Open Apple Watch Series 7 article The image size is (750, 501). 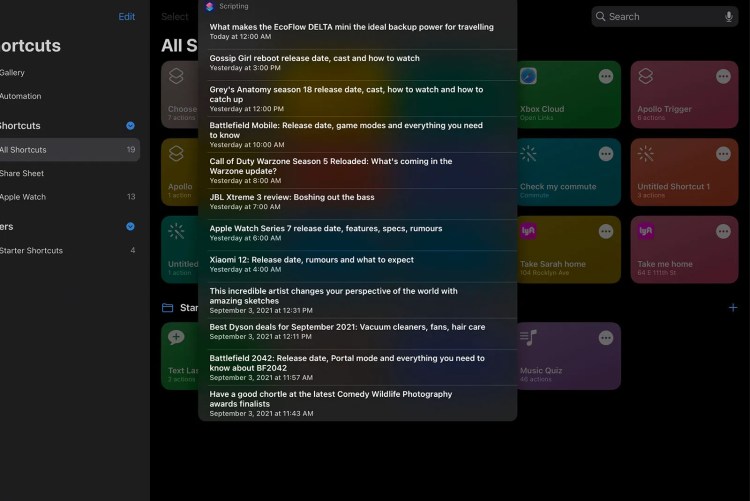click(x=357, y=233)
